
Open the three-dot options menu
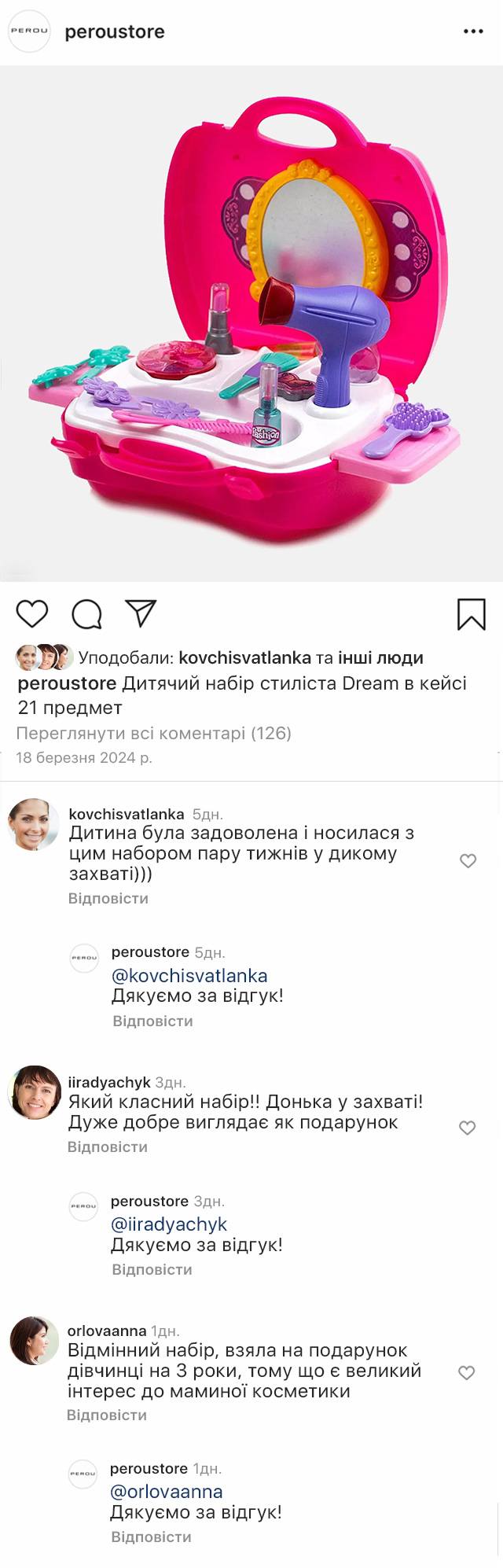(473, 31)
